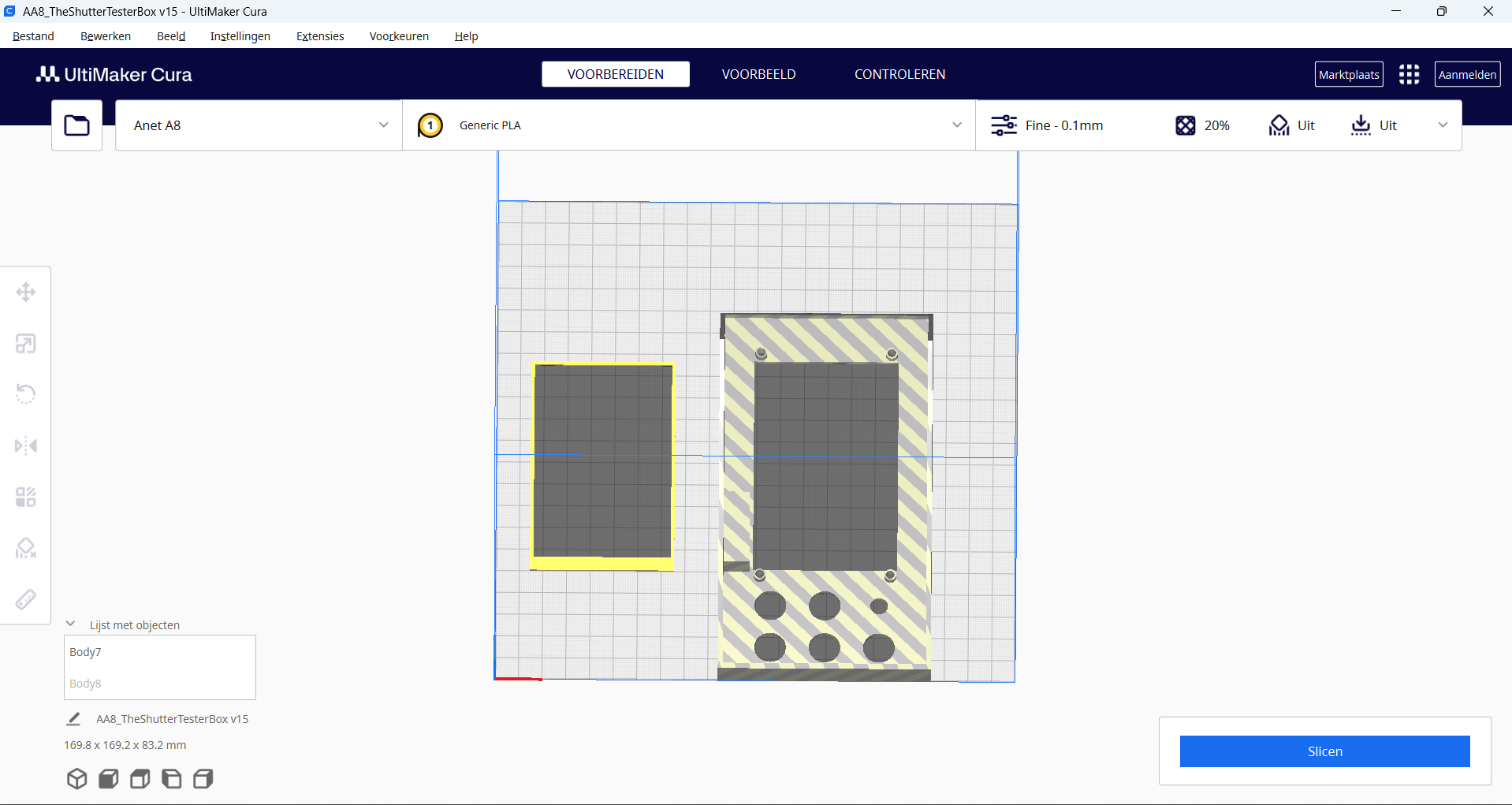The height and width of the screenshot is (805, 1512).
Task: Open the Generic PLA material dropdown
Action: pos(956,125)
